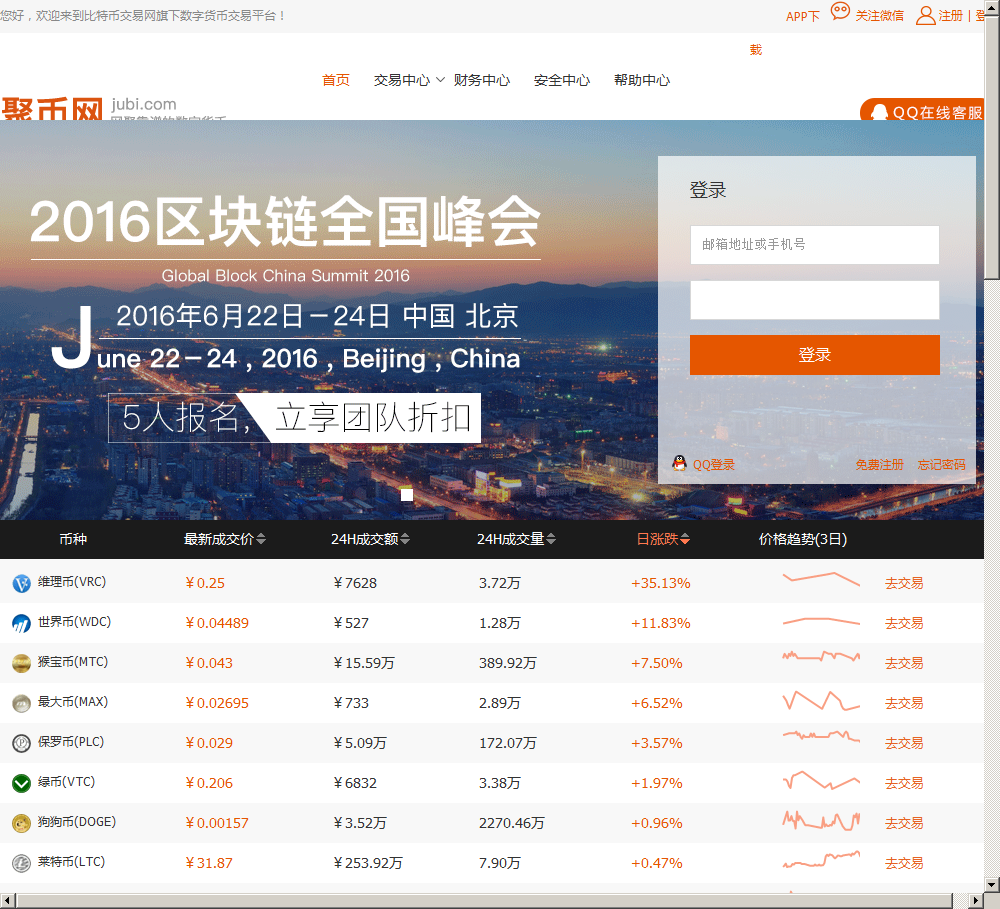This screenshot has width=1000, height=909.
Task: Click 去交易 for WDC row
Action: 904,623
